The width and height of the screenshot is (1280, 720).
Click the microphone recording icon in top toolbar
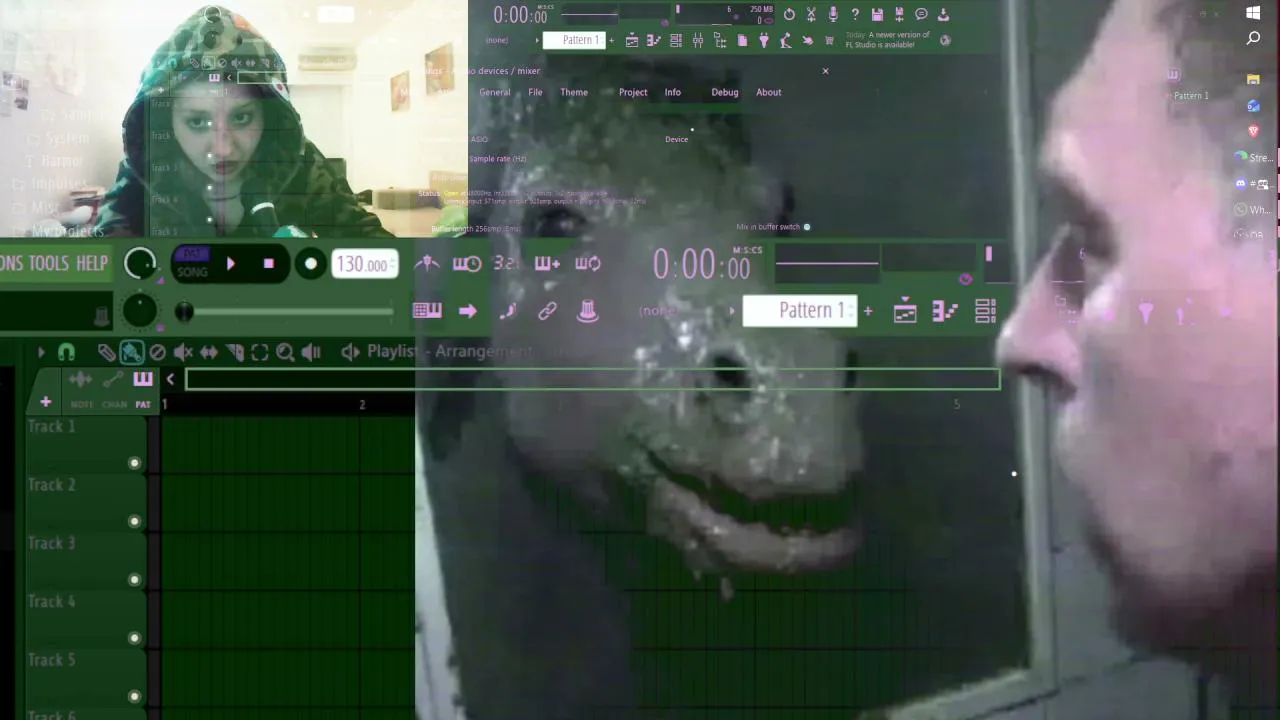click(833, 14)
